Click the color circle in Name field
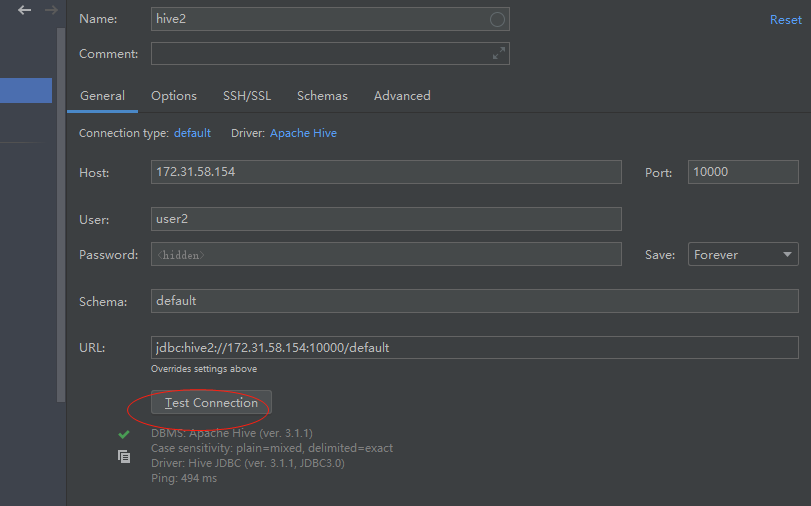 (x=497, y=20)
